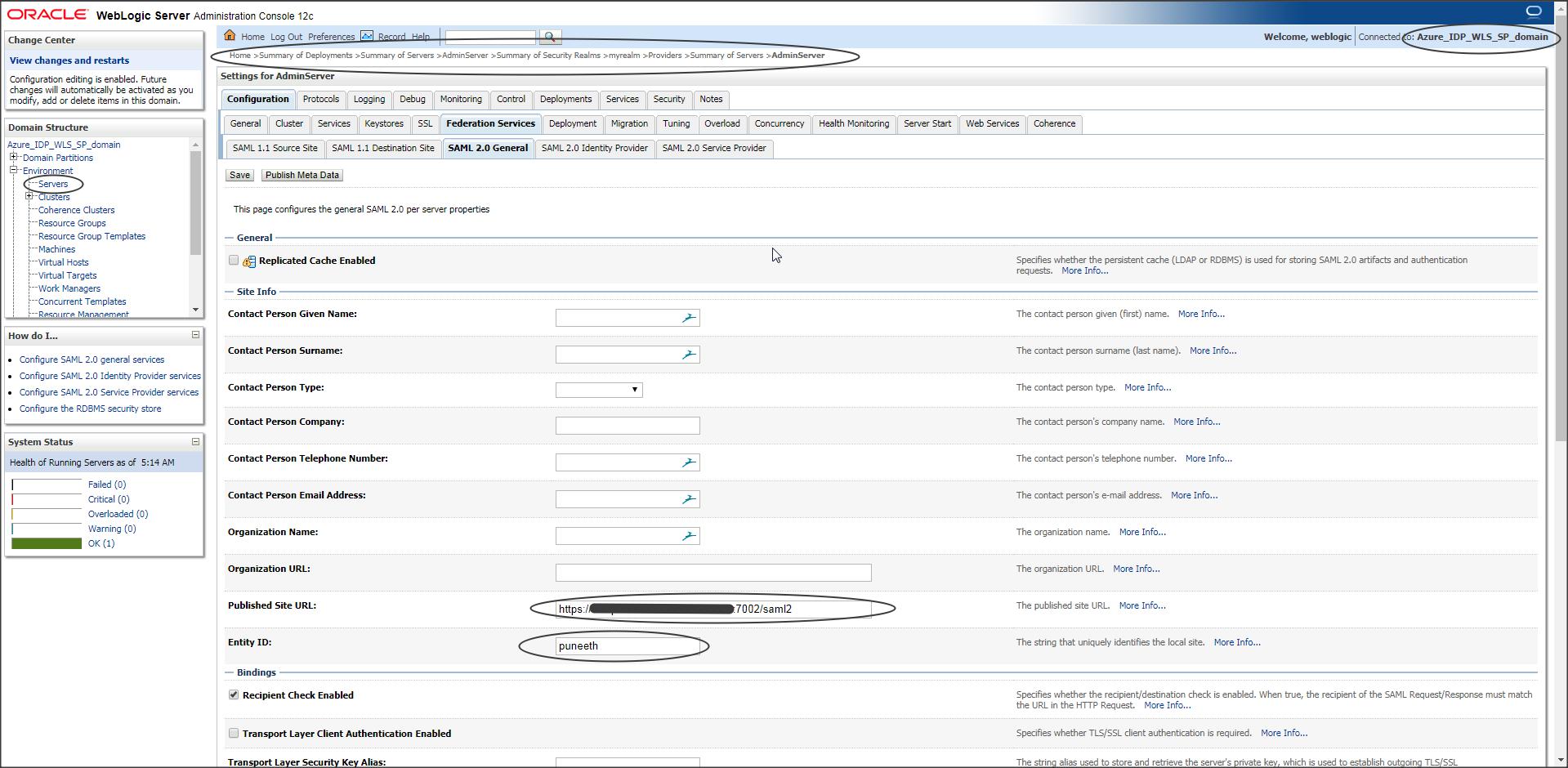The height and width of the screenshot is (768, 1568).
Task: Click the Publish Meta Data button
Action: pos(302,175)
